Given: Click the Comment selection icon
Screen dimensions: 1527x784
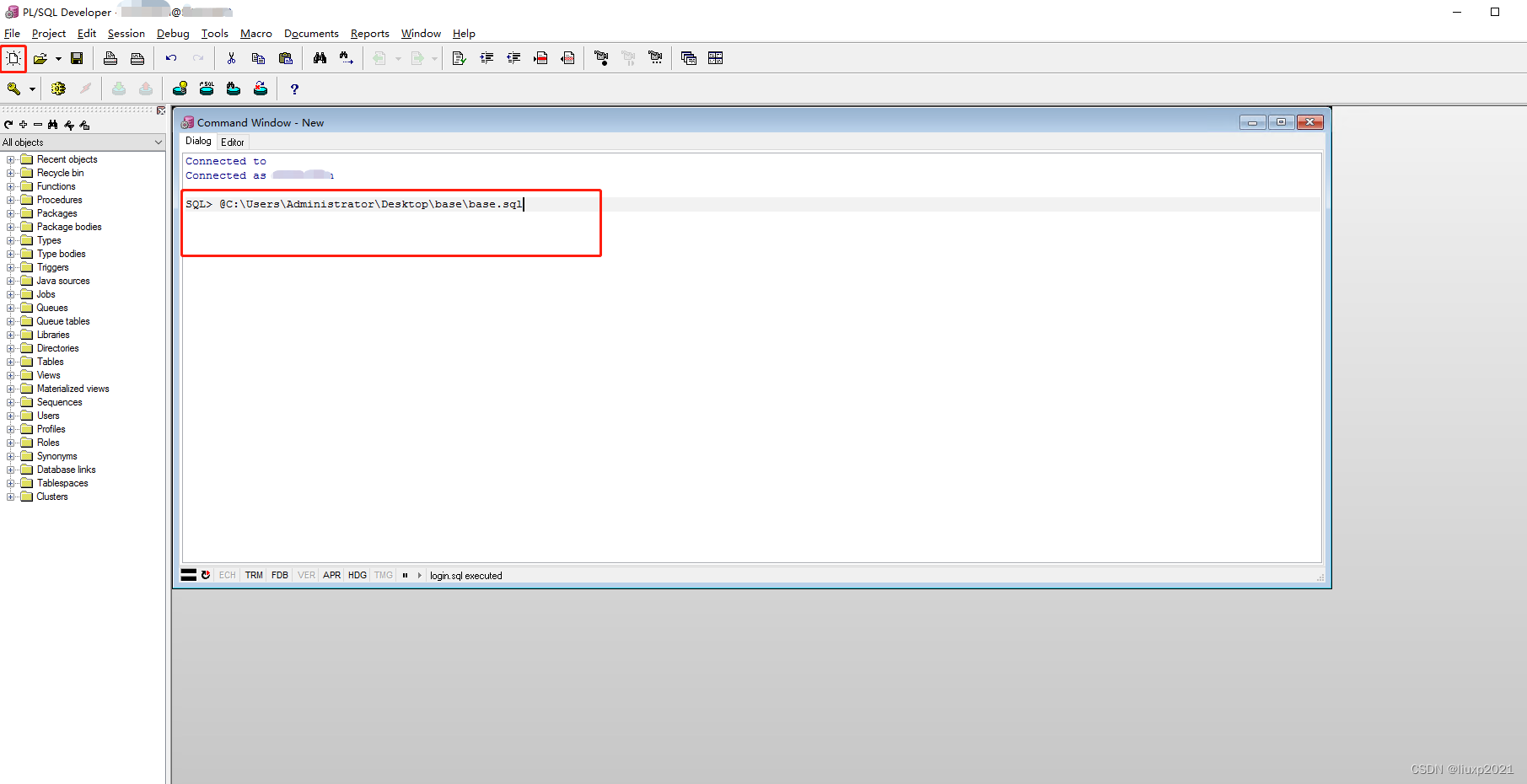Looking at the screenshot, I should tap(541, 58).
